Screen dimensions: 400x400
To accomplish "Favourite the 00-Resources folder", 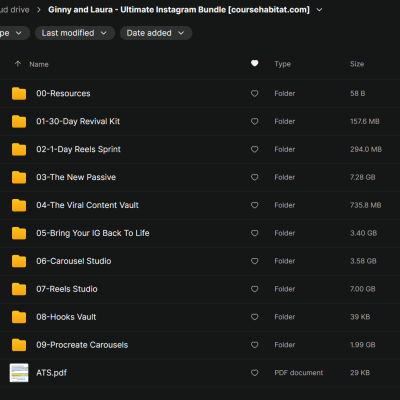I will coord(254,94).
